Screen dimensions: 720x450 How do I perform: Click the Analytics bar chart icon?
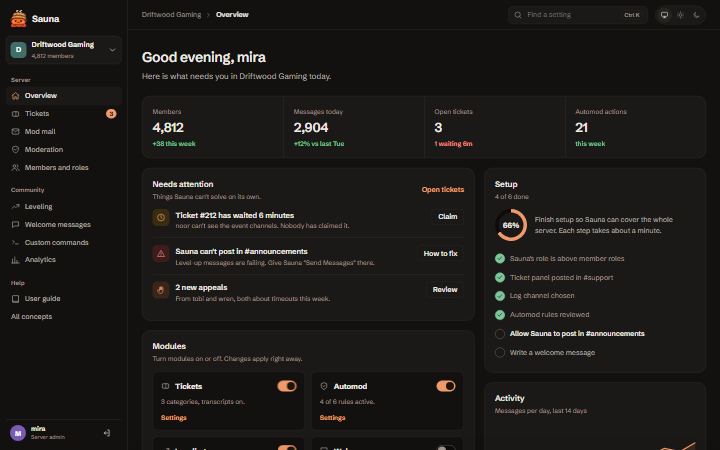pos(15,260)
